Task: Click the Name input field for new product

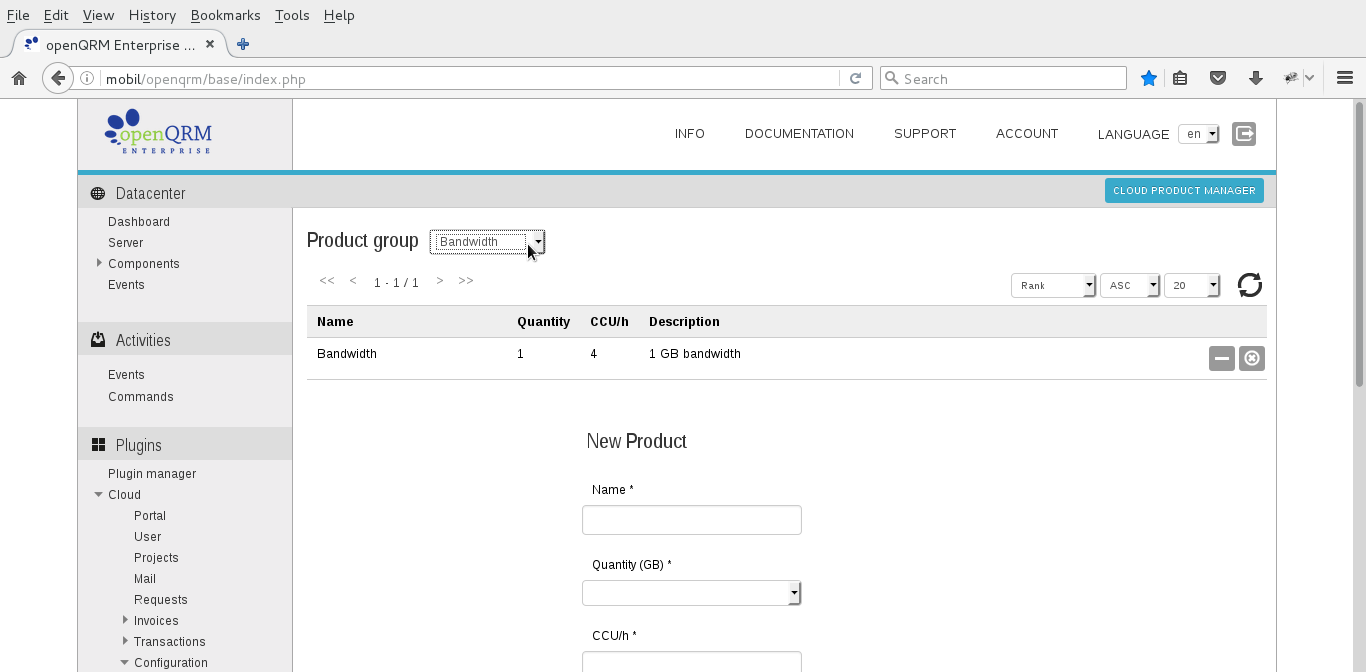Action: pyautogui.click(x=692, y=520)
